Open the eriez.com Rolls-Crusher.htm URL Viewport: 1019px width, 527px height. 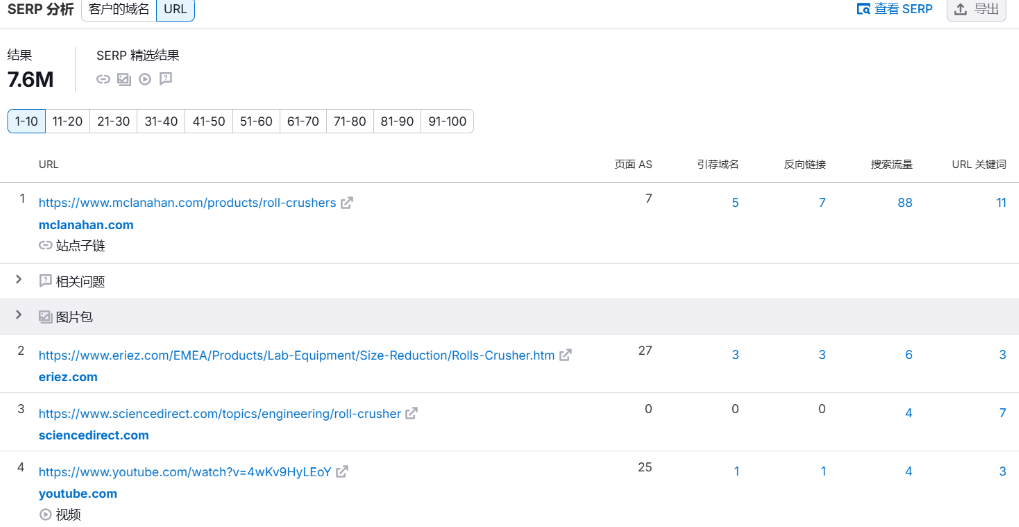coord(296,355)
